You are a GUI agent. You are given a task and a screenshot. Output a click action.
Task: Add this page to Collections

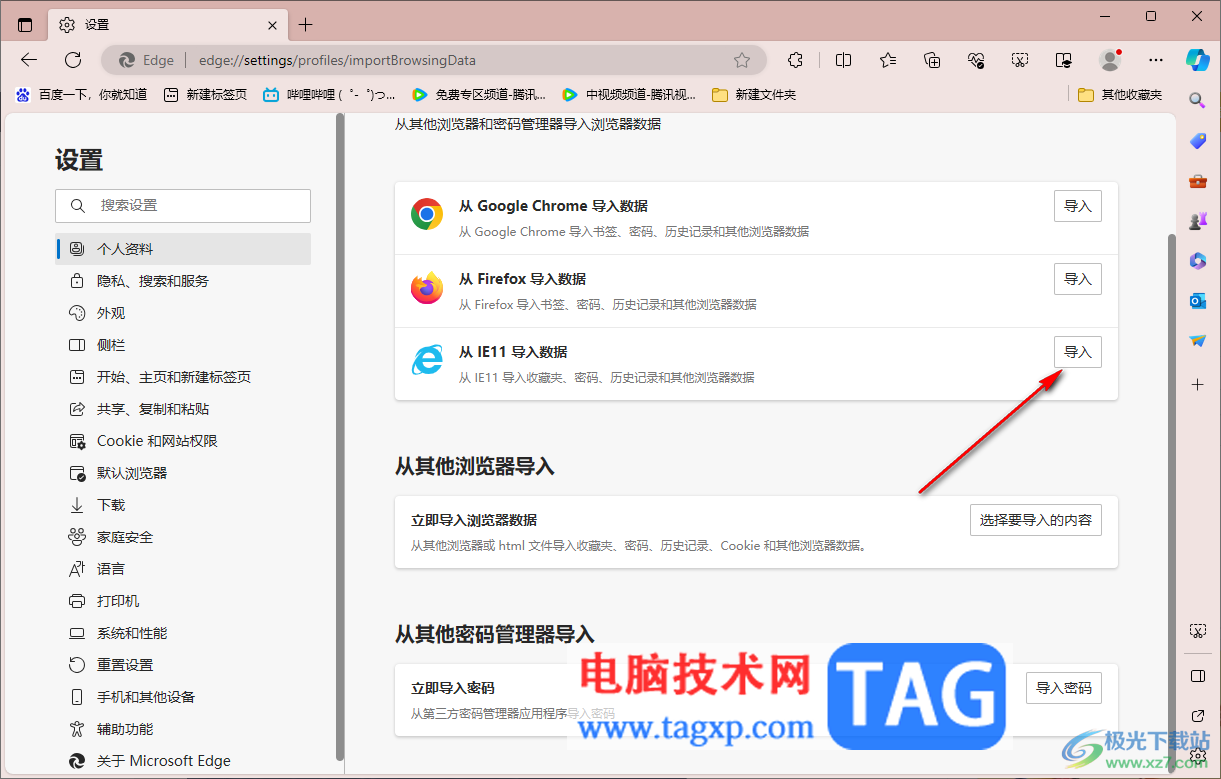coord(932,60)
